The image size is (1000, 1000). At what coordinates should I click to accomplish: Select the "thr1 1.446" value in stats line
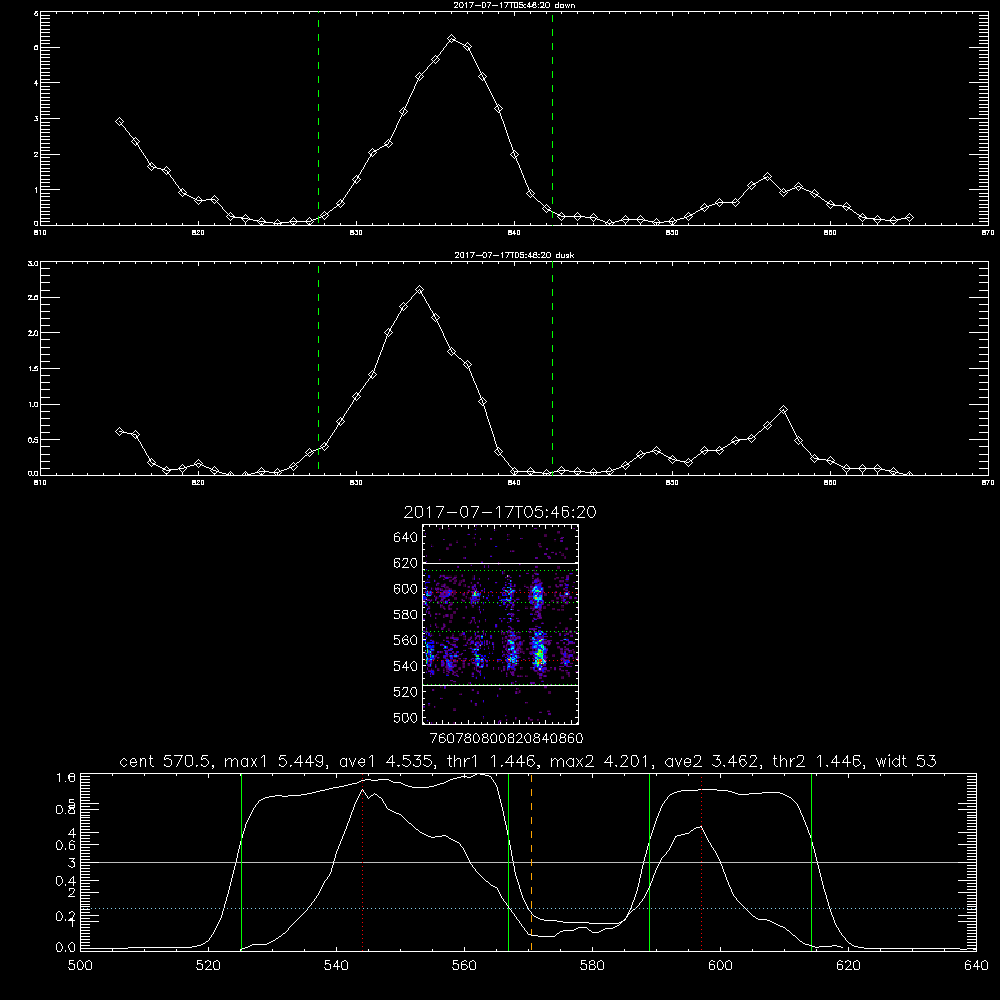click(x=491, y=761)
